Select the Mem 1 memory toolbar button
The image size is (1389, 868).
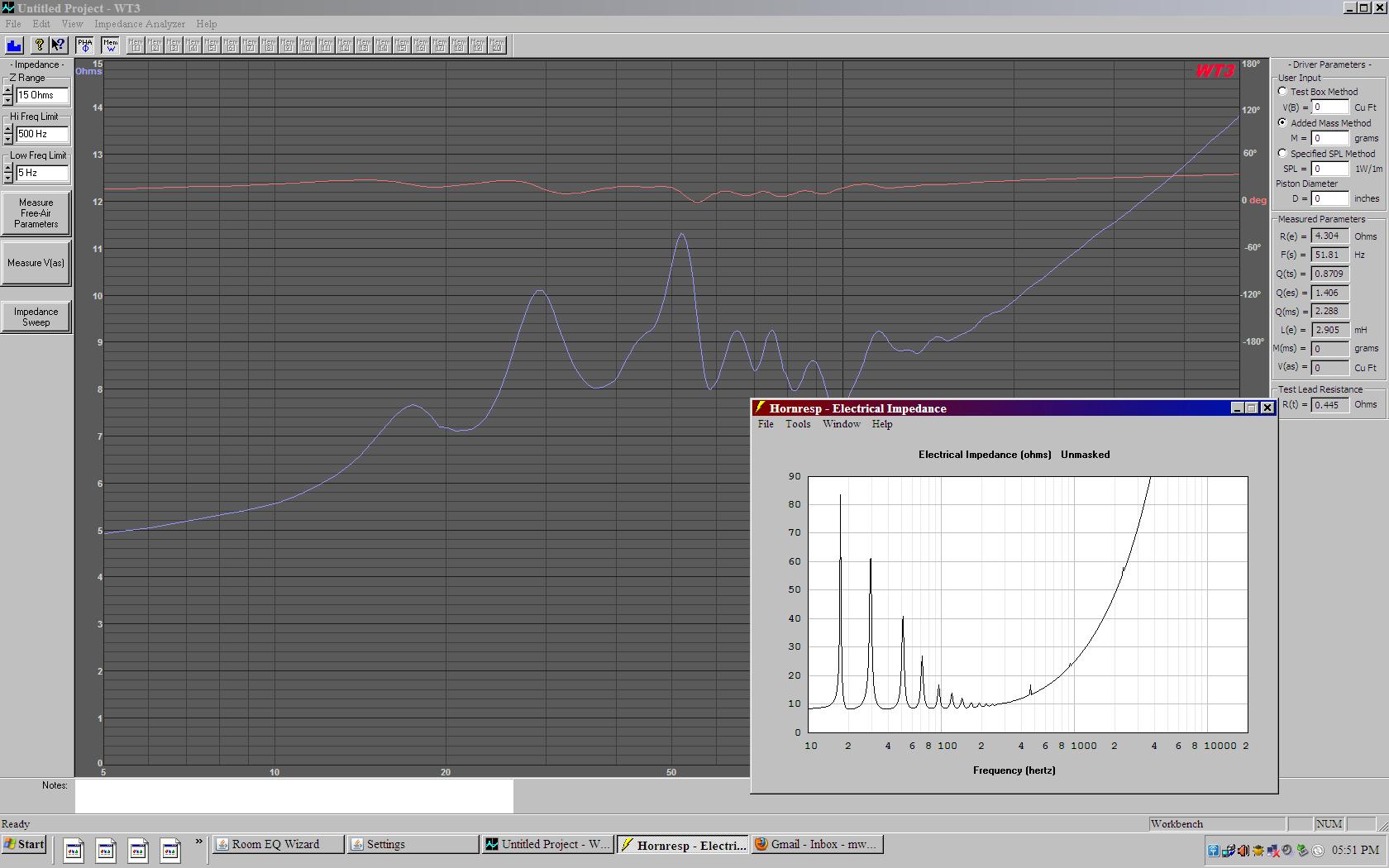click(x=136, y=45)
